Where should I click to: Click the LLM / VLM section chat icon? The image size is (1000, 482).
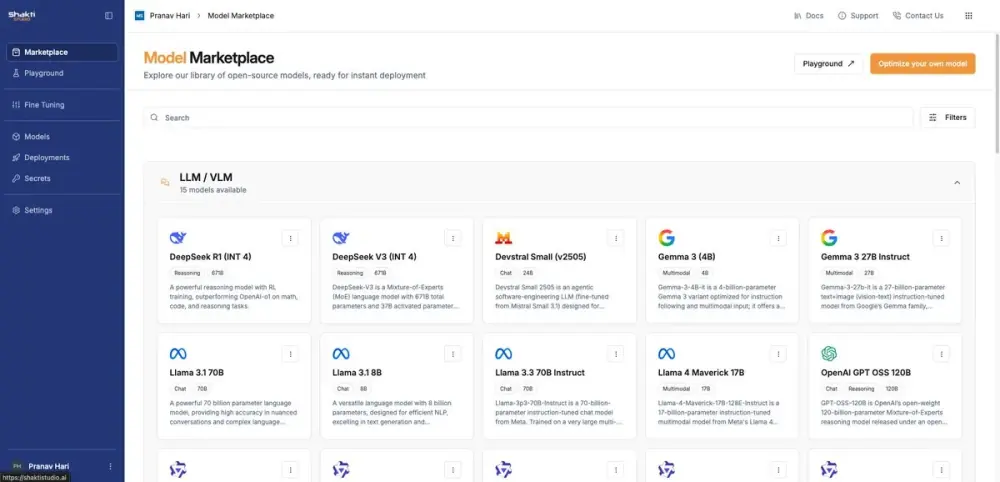(x=165, y=183)
